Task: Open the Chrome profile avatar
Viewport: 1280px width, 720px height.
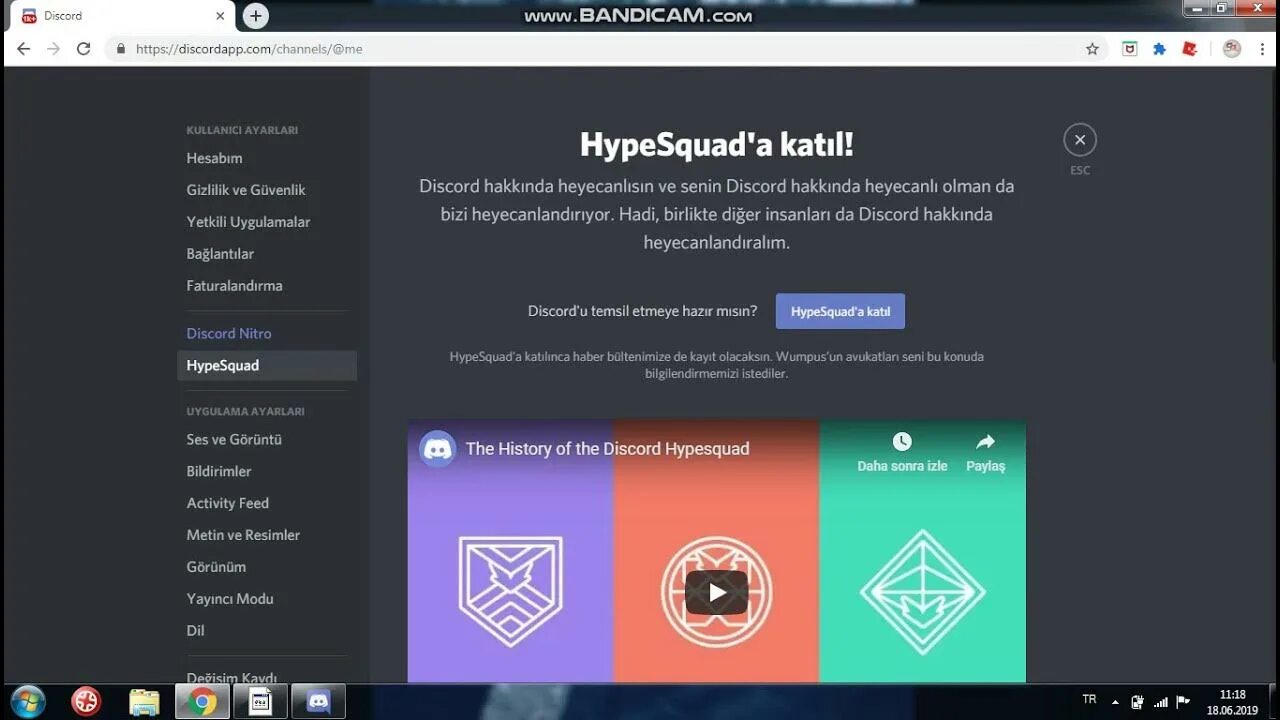Action: [1232, 48]
